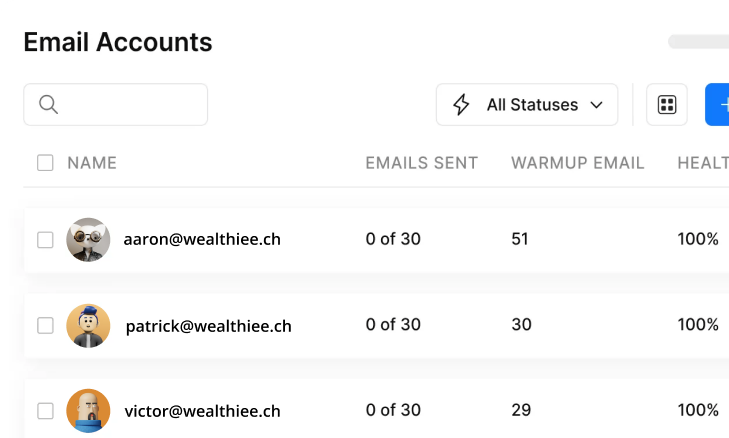Tick the checkbox for victor@wealthiee.ch
This screenshot has width=729, height=438.
(x=45, y=411)
